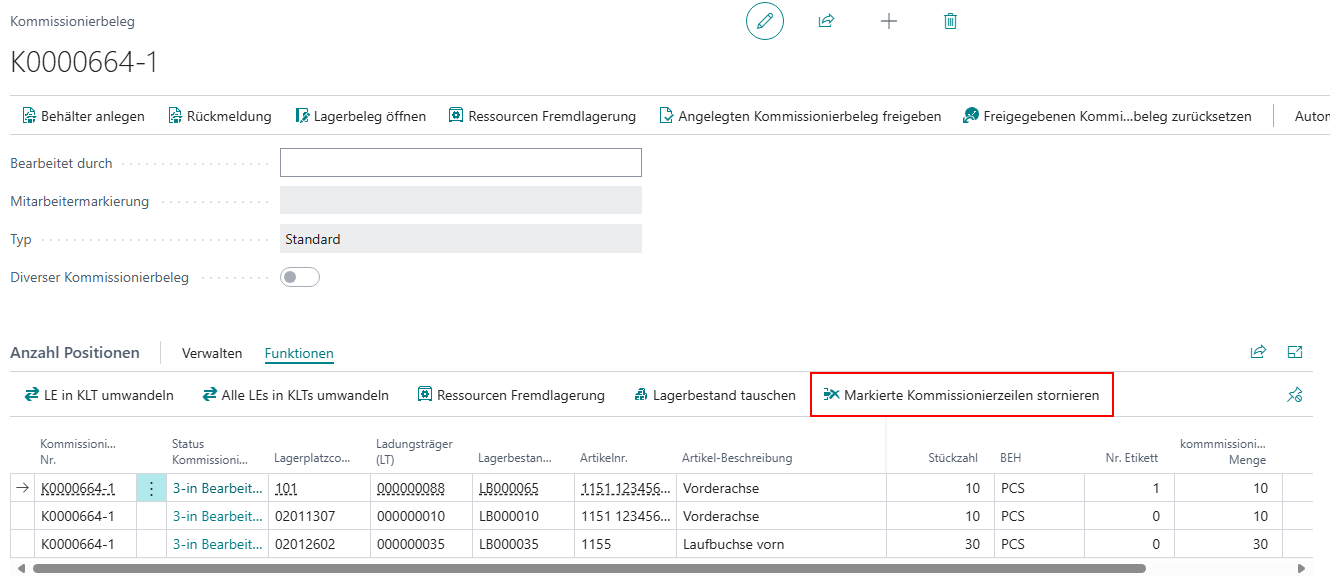Open the three-dot row menu for the first line
The image size is (1330, 576).
tap(151, 489)
